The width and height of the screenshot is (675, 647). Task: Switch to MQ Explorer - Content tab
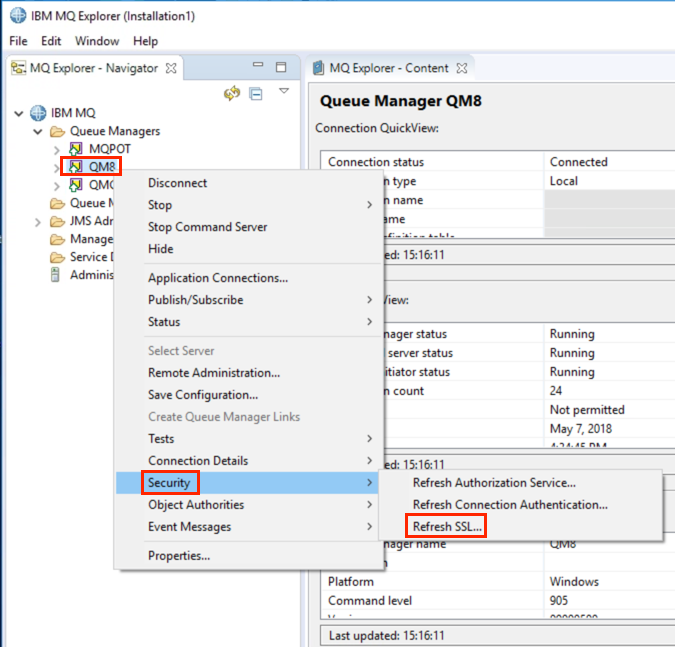pyautogui.click(x=389, y=68)
